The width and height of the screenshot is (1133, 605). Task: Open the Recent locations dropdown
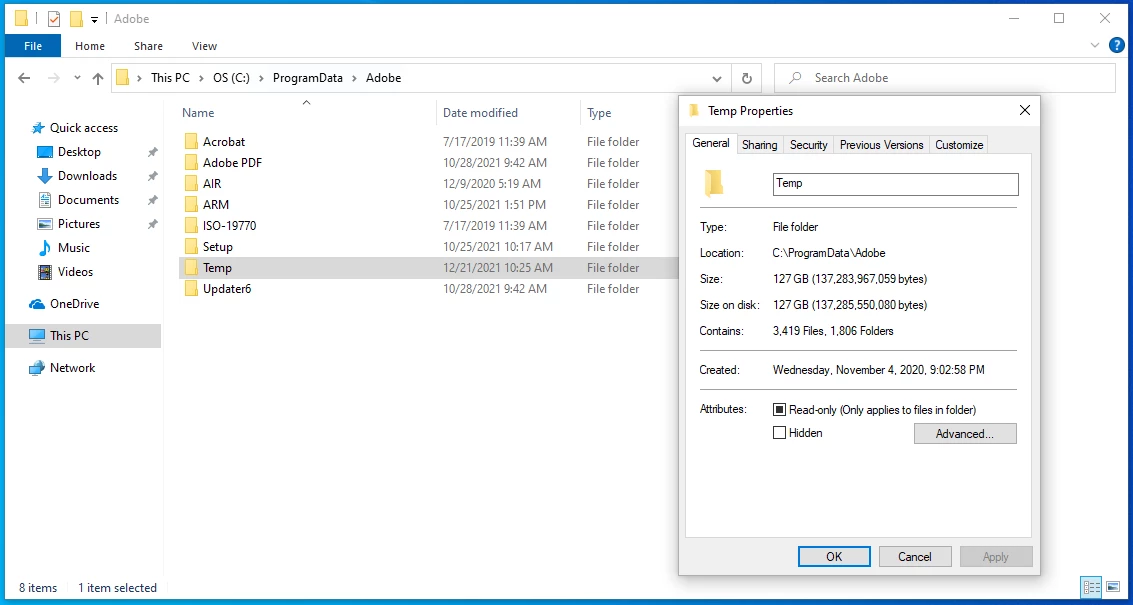coord(77,78)
